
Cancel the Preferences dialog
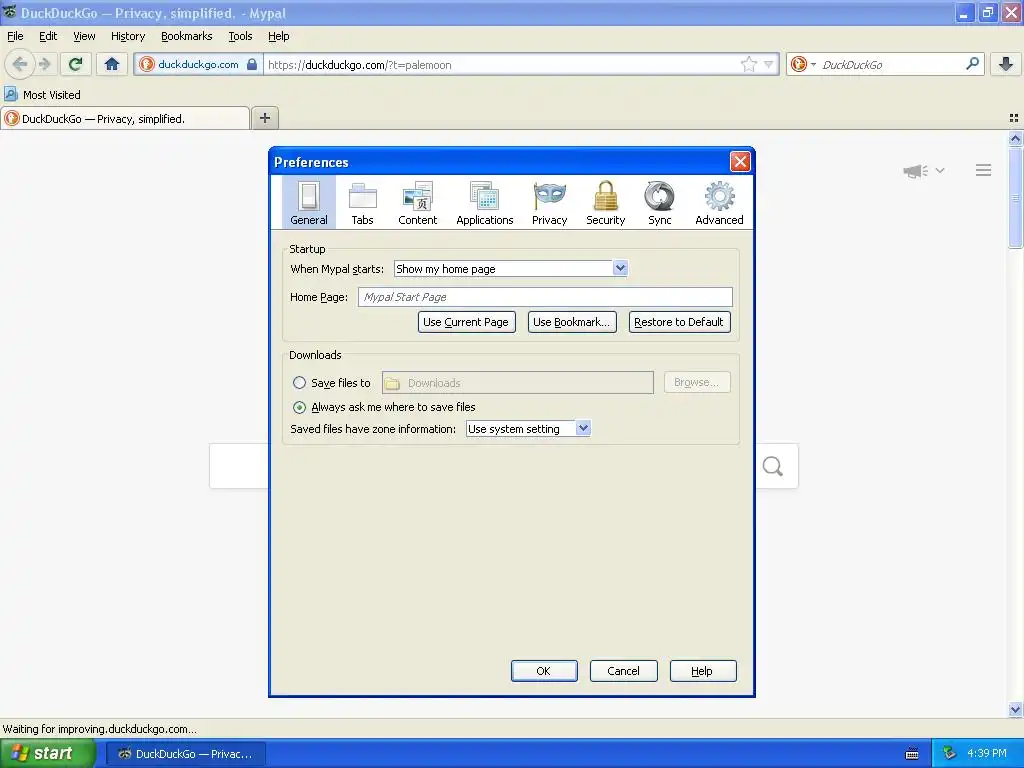coord(623,671)
